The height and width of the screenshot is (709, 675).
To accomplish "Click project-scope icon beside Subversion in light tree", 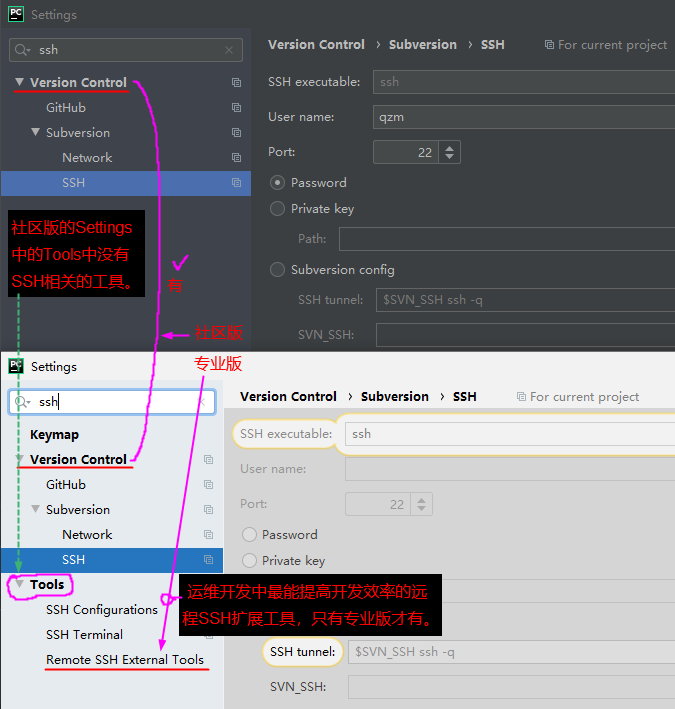I will (x=208, y=510).
